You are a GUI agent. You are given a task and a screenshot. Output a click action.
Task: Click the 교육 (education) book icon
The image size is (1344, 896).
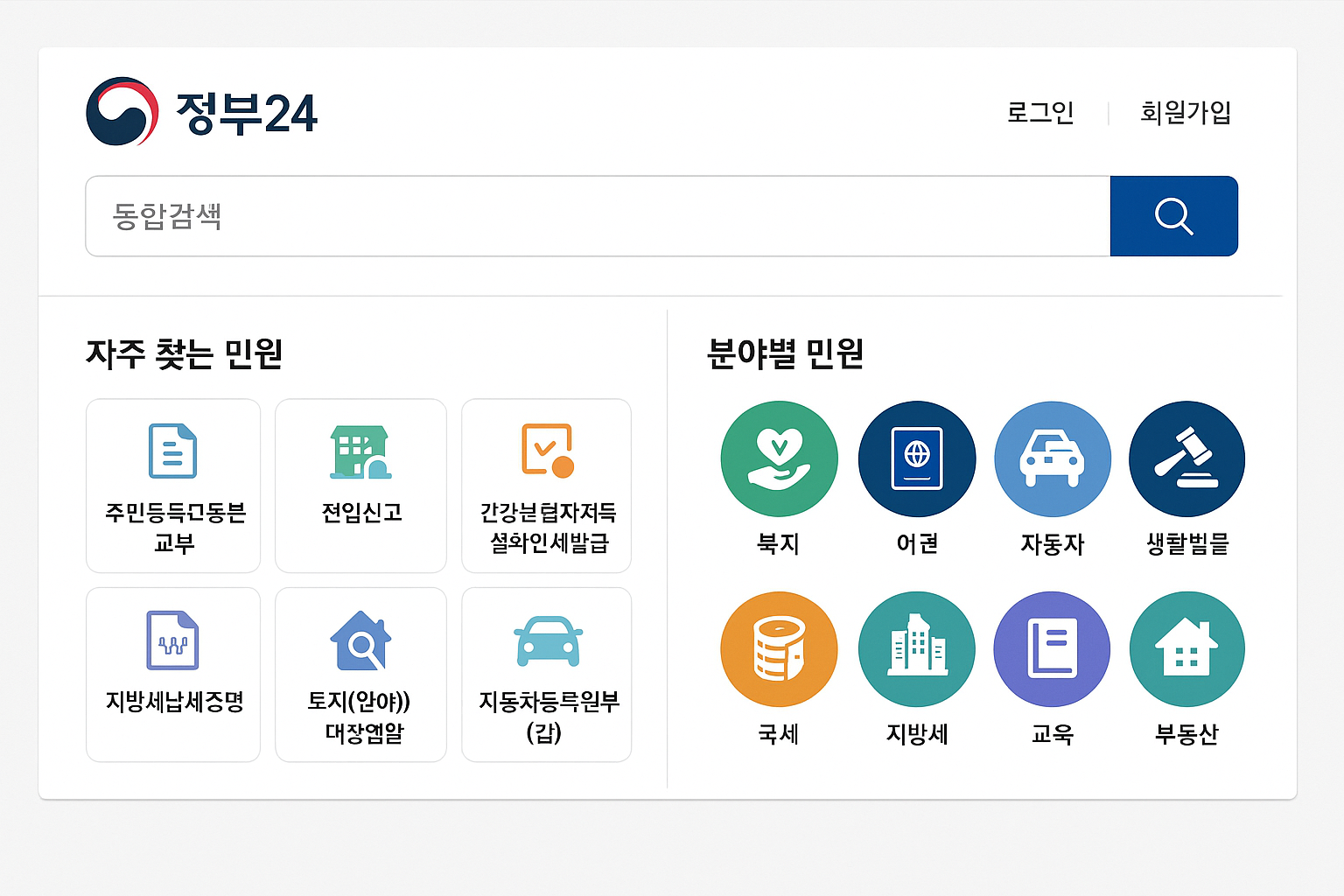[x=1052, y=648]
